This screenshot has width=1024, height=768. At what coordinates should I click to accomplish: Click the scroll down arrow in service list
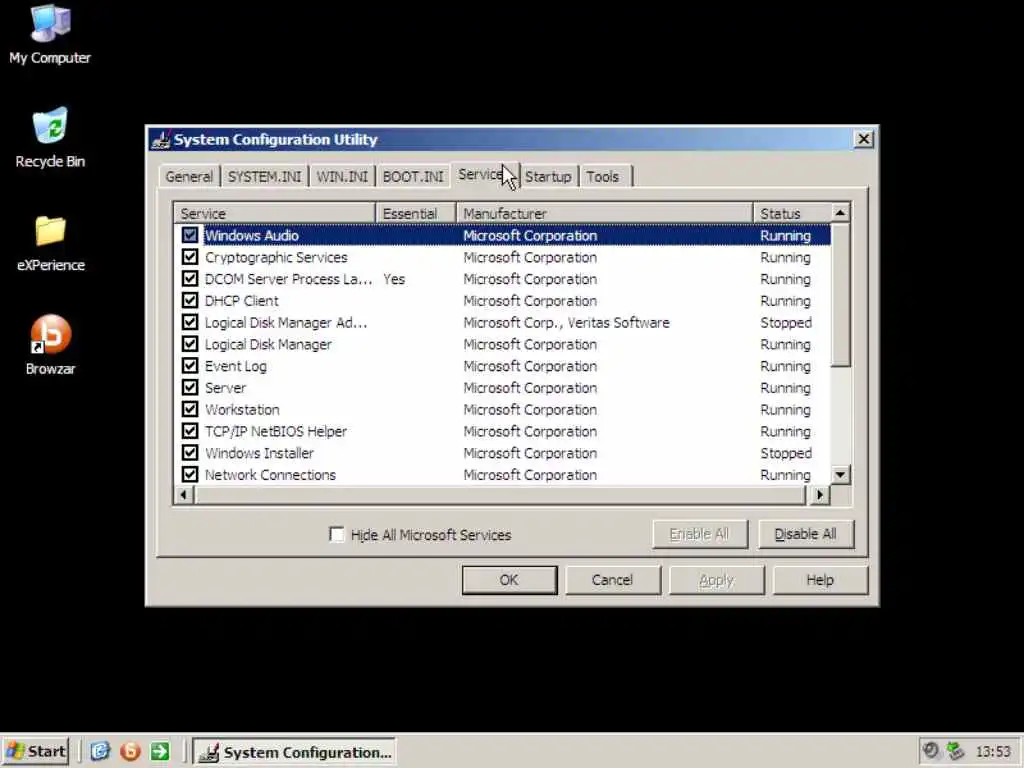pyautogui.click(x=840, y=475)
